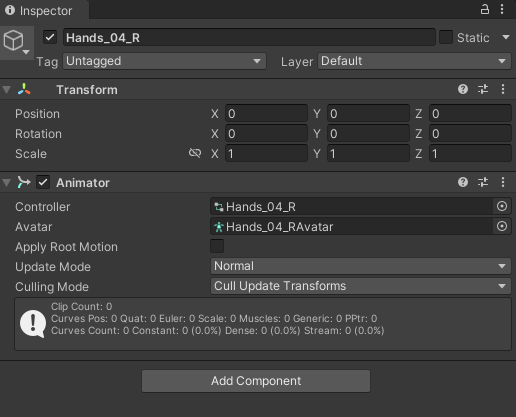Screen dimensions: 516x417
Task: Click the Clip Count: 0 text
Action: tap(82, 307)
